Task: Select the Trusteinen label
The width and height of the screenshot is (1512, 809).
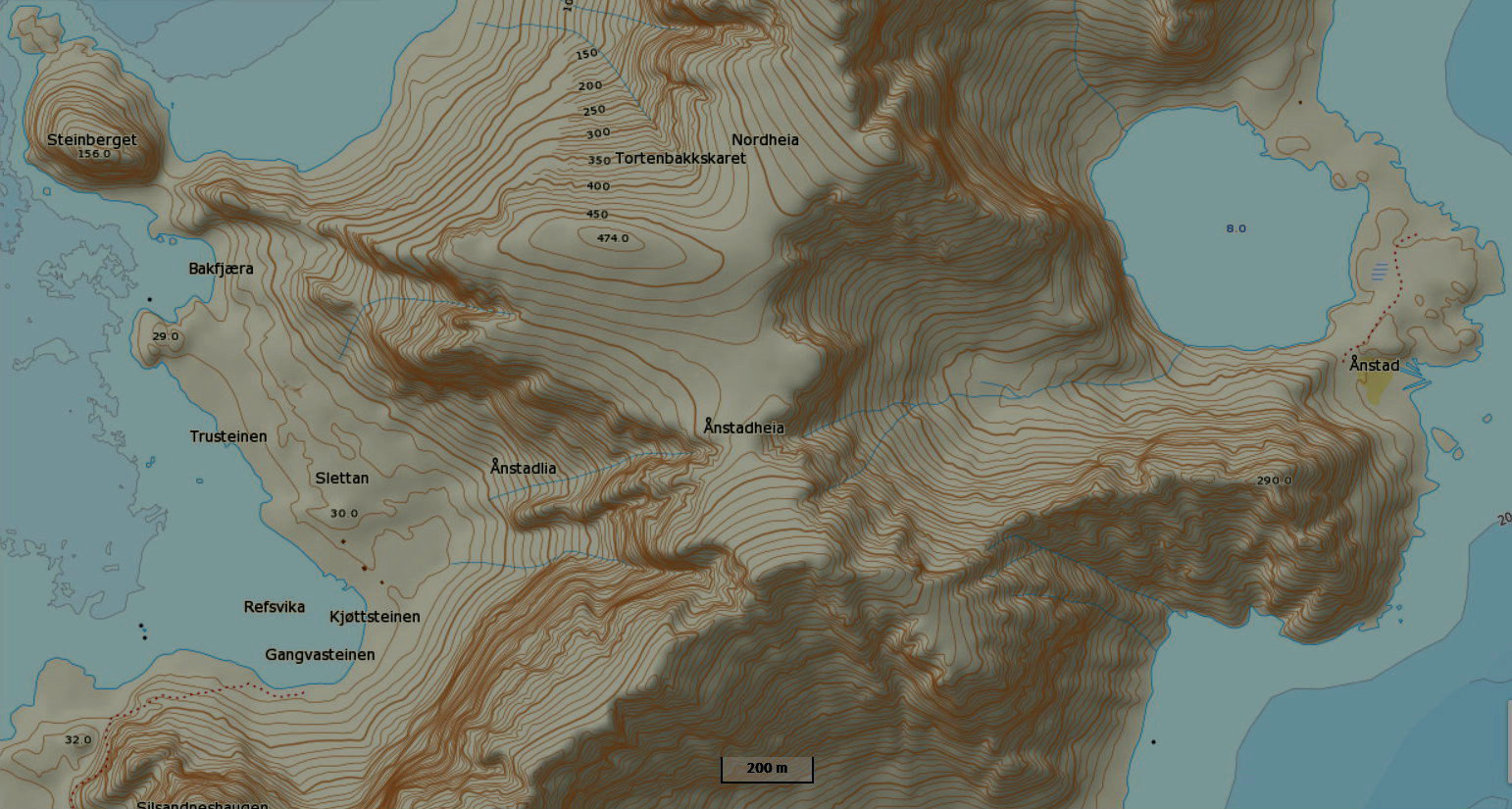Action: pos(228,436)
